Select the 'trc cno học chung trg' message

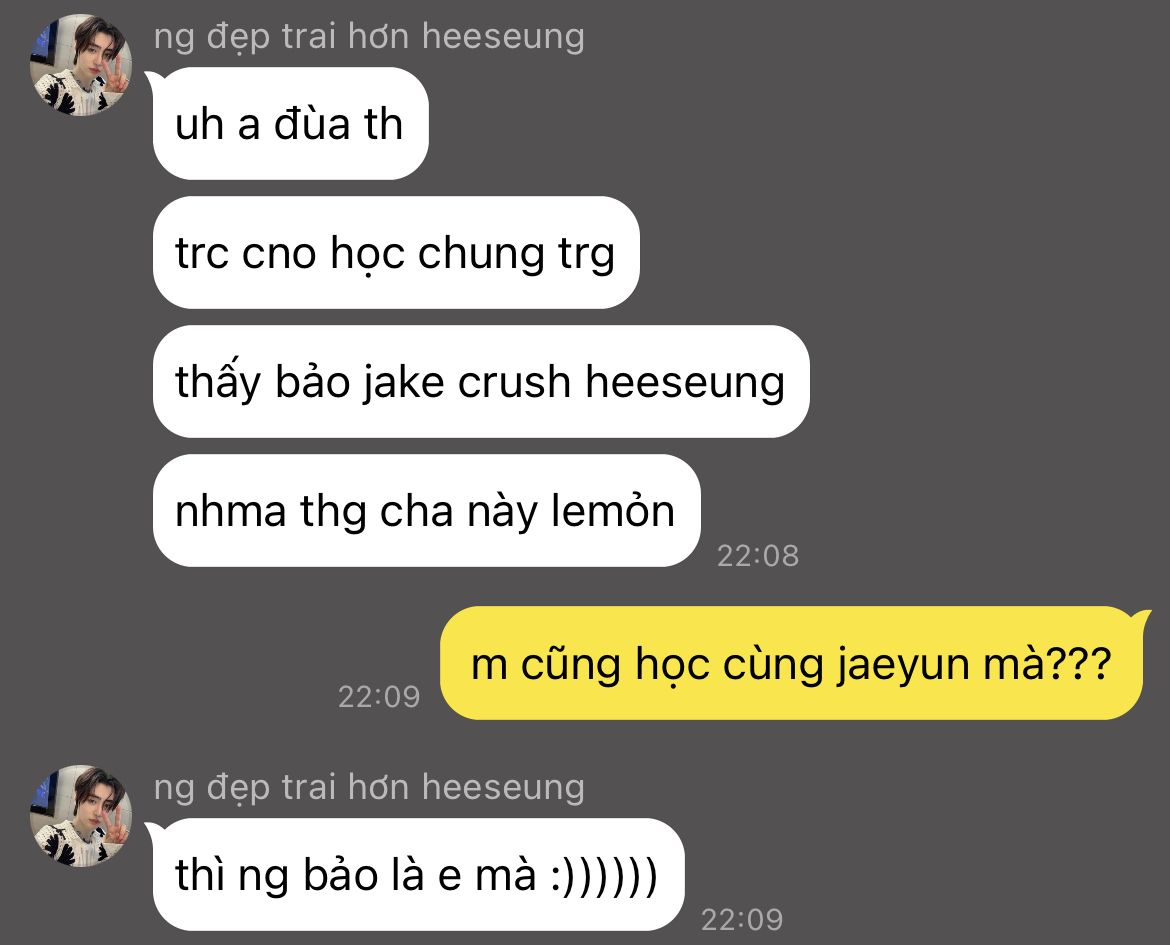click(x=395, y=252)
